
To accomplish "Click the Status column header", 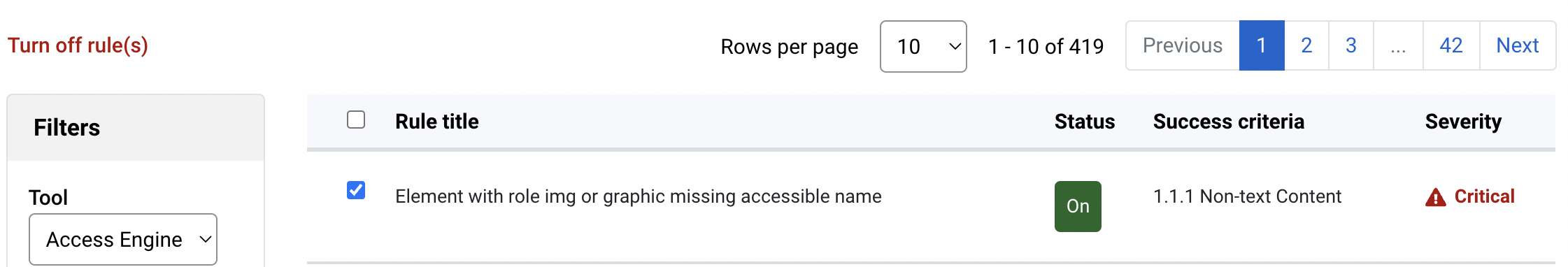I will pyautogui.click(x=1085, y=122).
